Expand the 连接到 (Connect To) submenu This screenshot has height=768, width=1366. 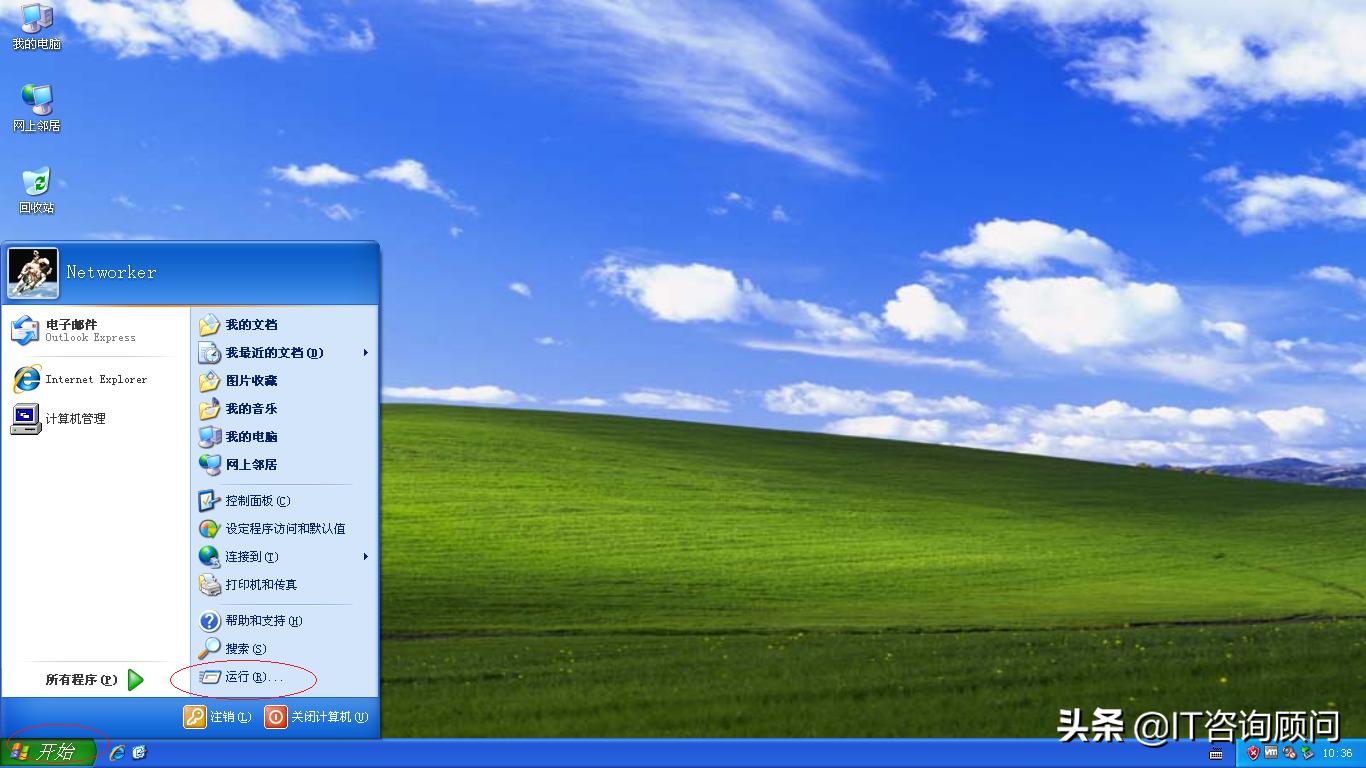(246, 557)
